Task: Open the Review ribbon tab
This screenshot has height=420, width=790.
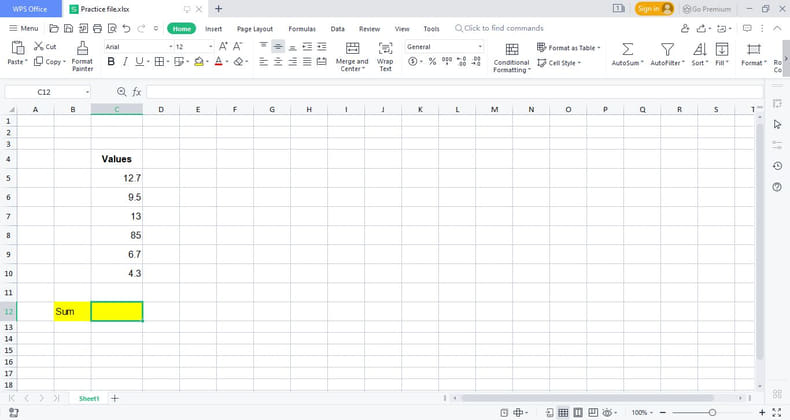Action: [x=369, y=29]
